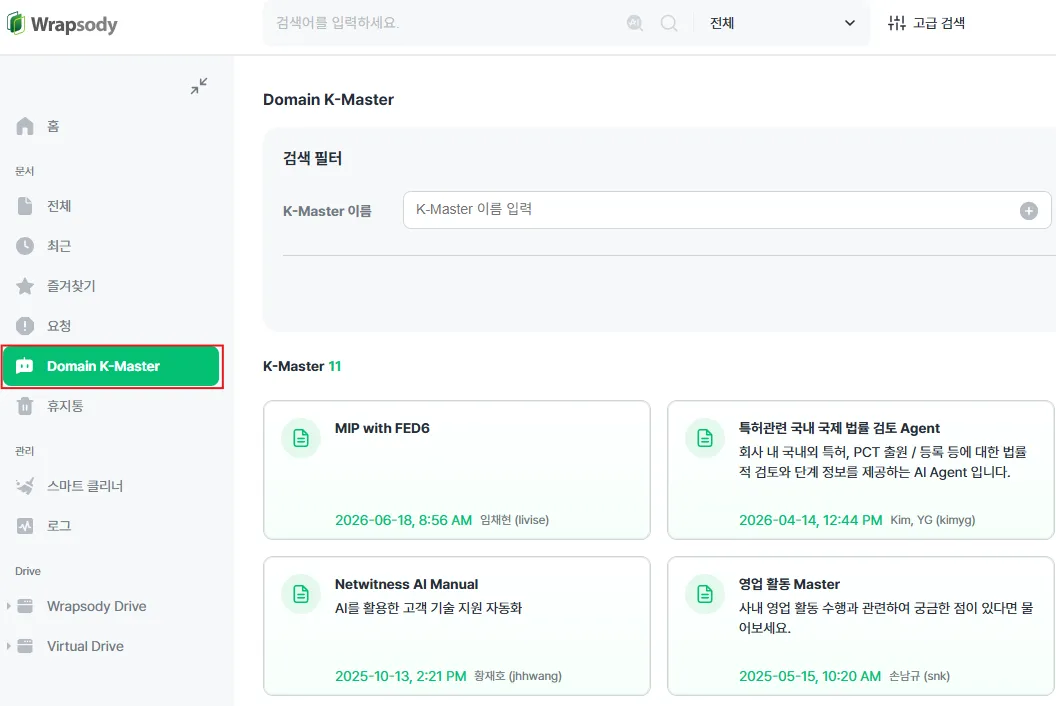Click document icon on 특허관련 Agent card
Image resolution: width=1056 pixels, height=706 pixels.
tap(705, 438)
